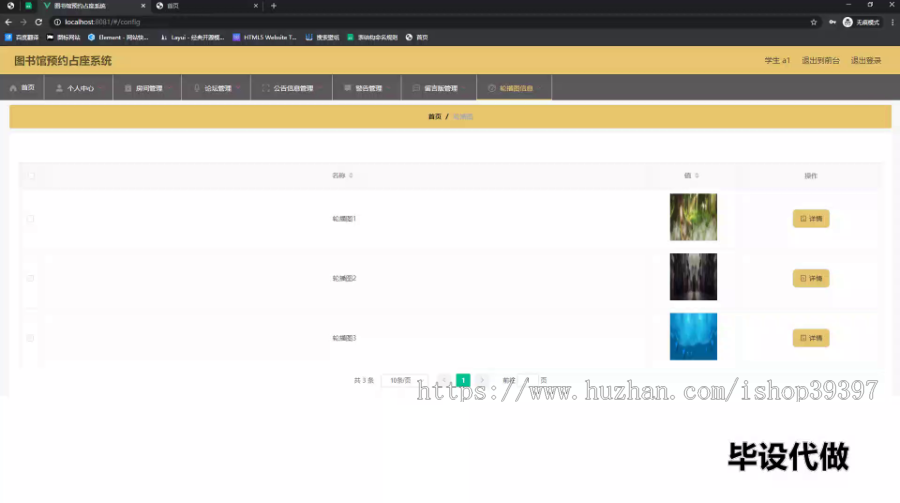Viewport: 900px width, 503px height.
Task: Click 退出到前台 in the header
Action: tap(820, 60)
